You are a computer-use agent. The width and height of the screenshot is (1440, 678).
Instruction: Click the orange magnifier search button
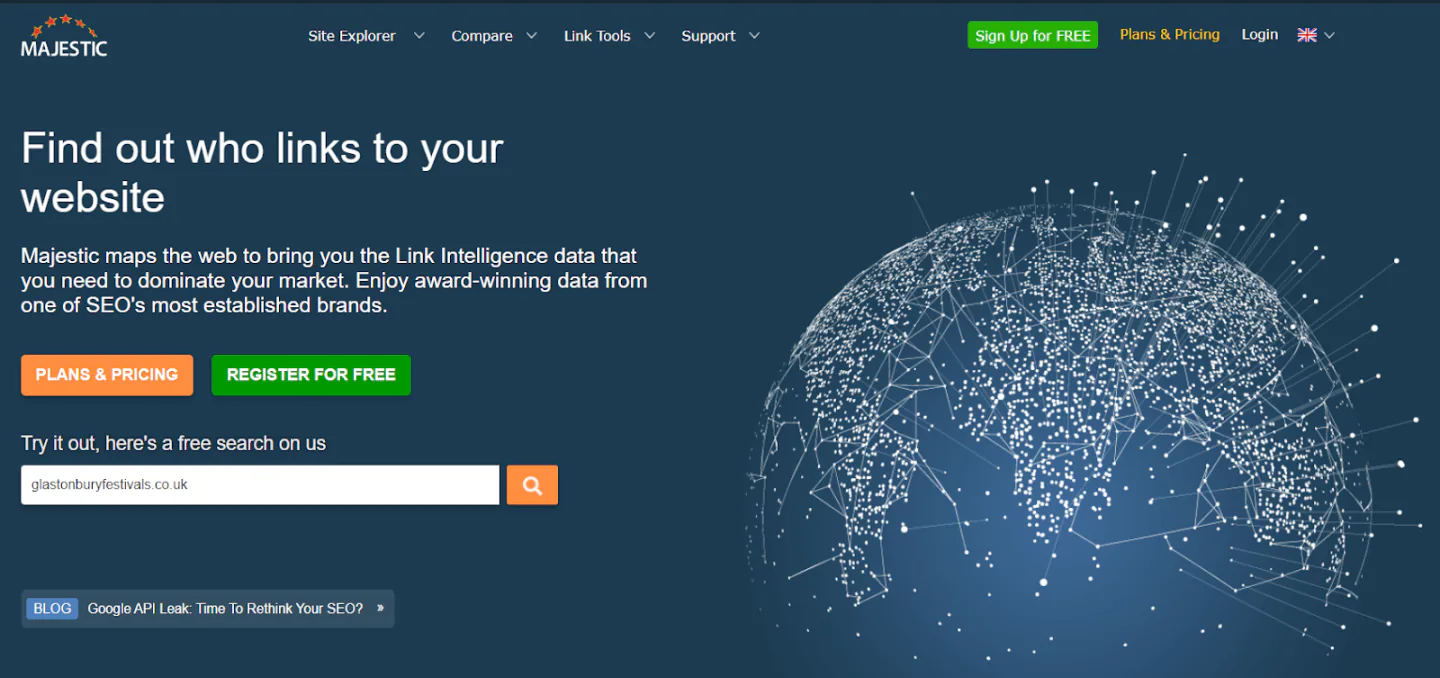(532, 485)
